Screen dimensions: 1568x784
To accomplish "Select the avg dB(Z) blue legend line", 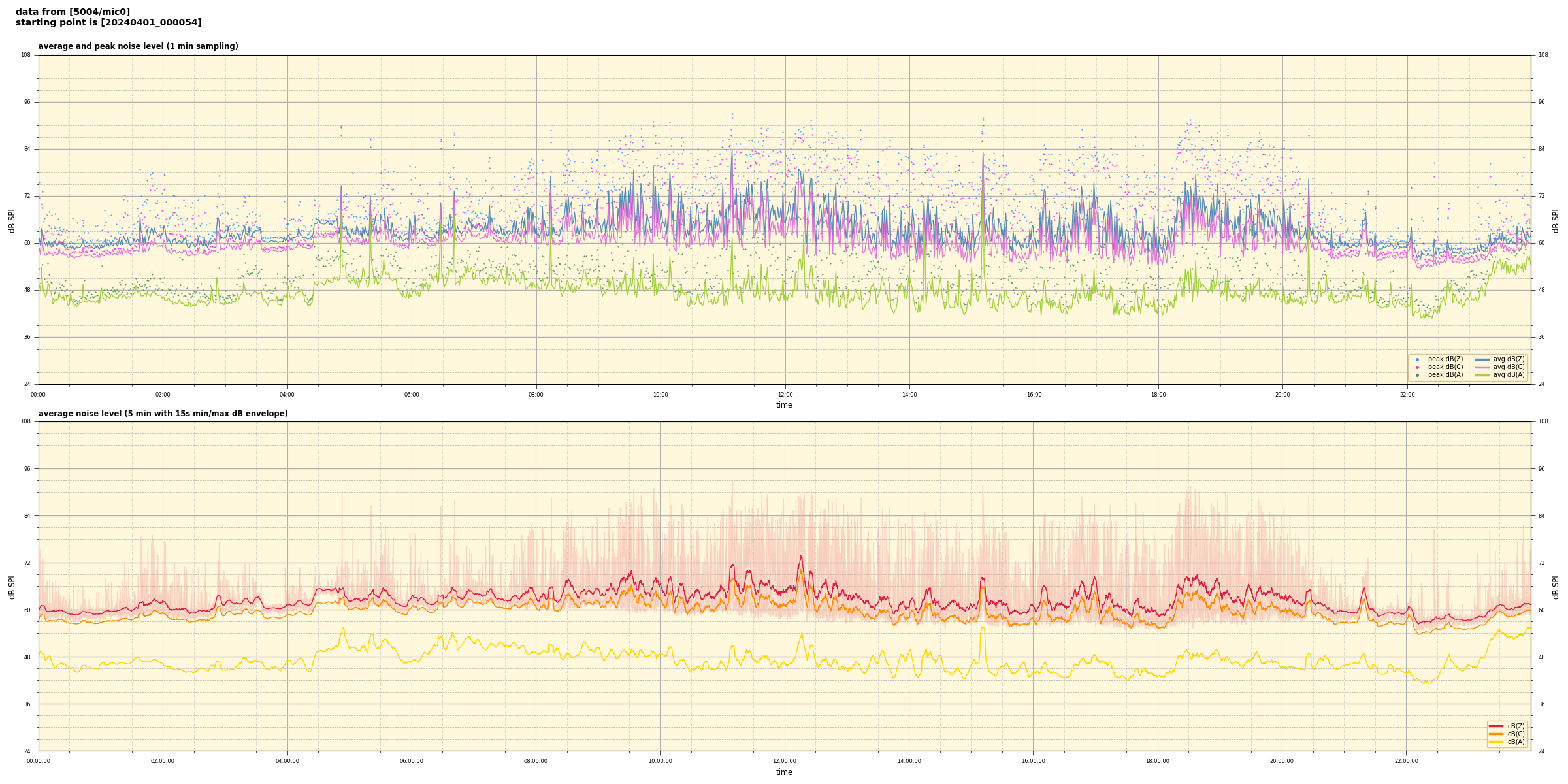I will click(1482, 359).
